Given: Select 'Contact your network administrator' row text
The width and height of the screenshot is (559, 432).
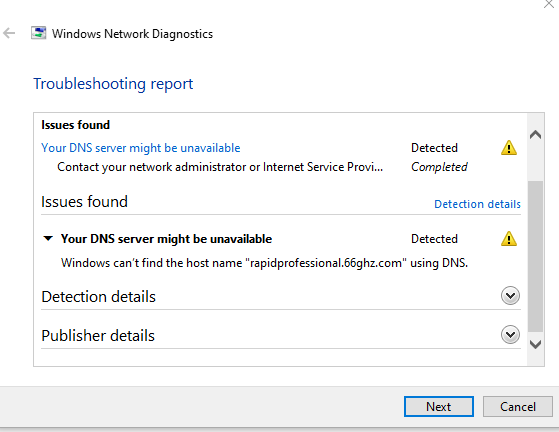Looking at the screenshot, I should click(220, 167).
